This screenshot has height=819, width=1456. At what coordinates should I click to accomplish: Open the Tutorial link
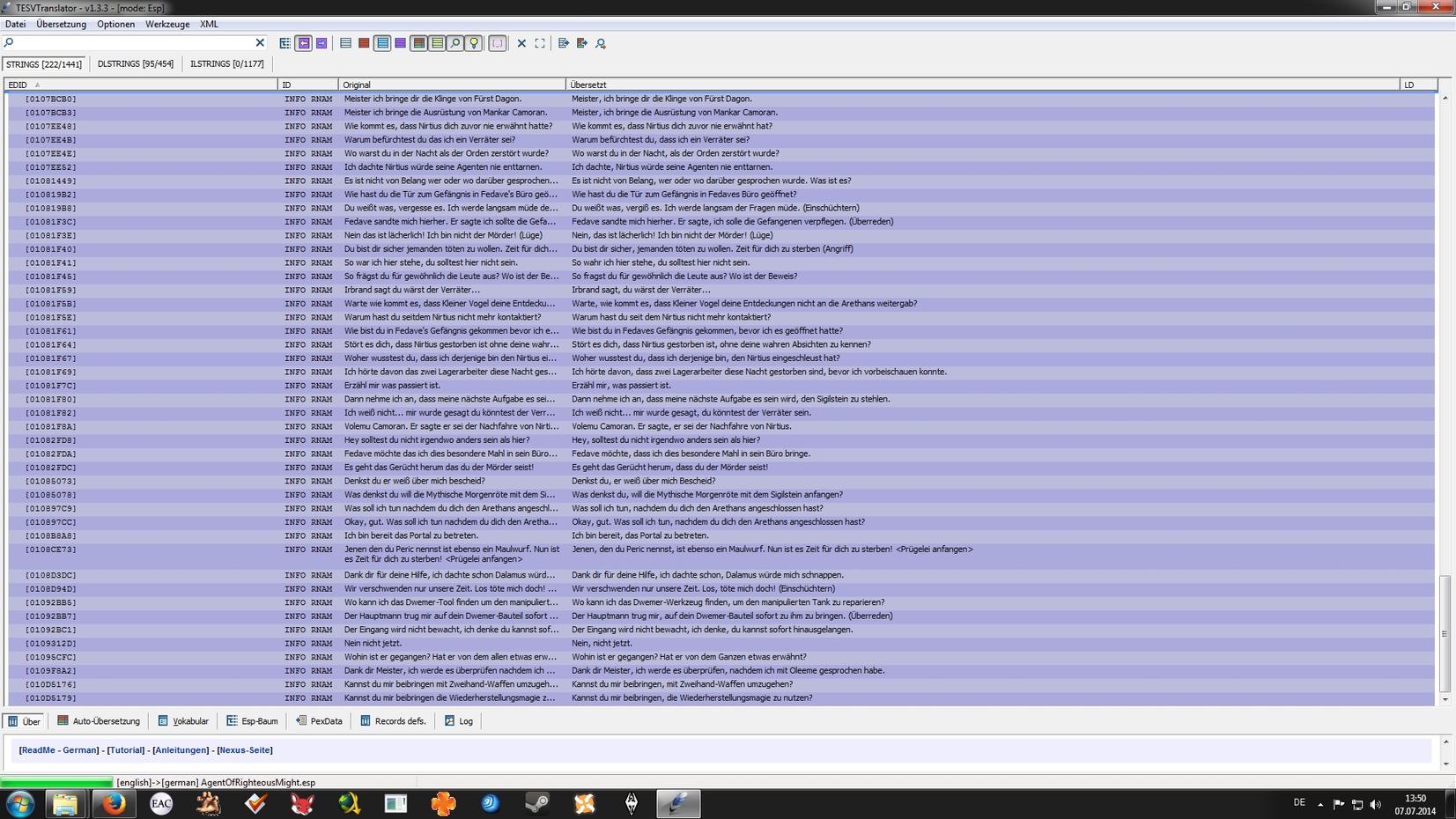(126, 750)
